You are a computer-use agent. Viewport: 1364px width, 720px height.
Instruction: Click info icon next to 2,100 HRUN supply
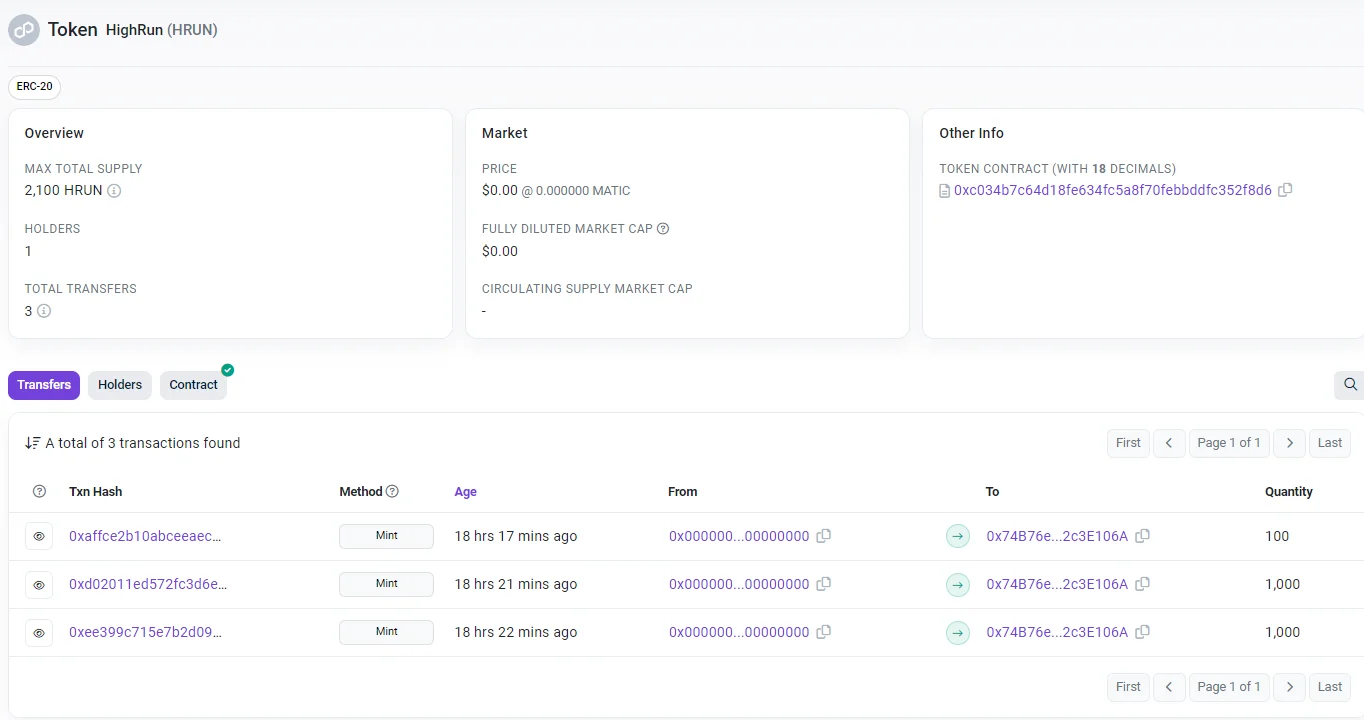(x=114, y=190)
